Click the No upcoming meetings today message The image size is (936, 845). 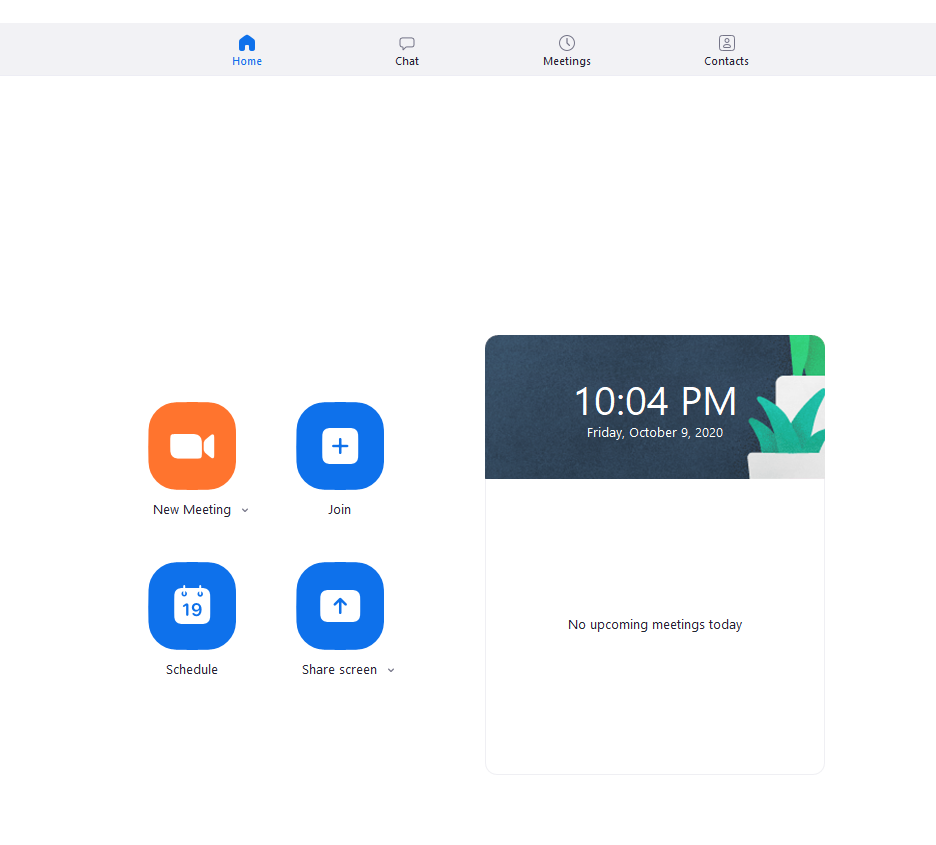point(655,625)
